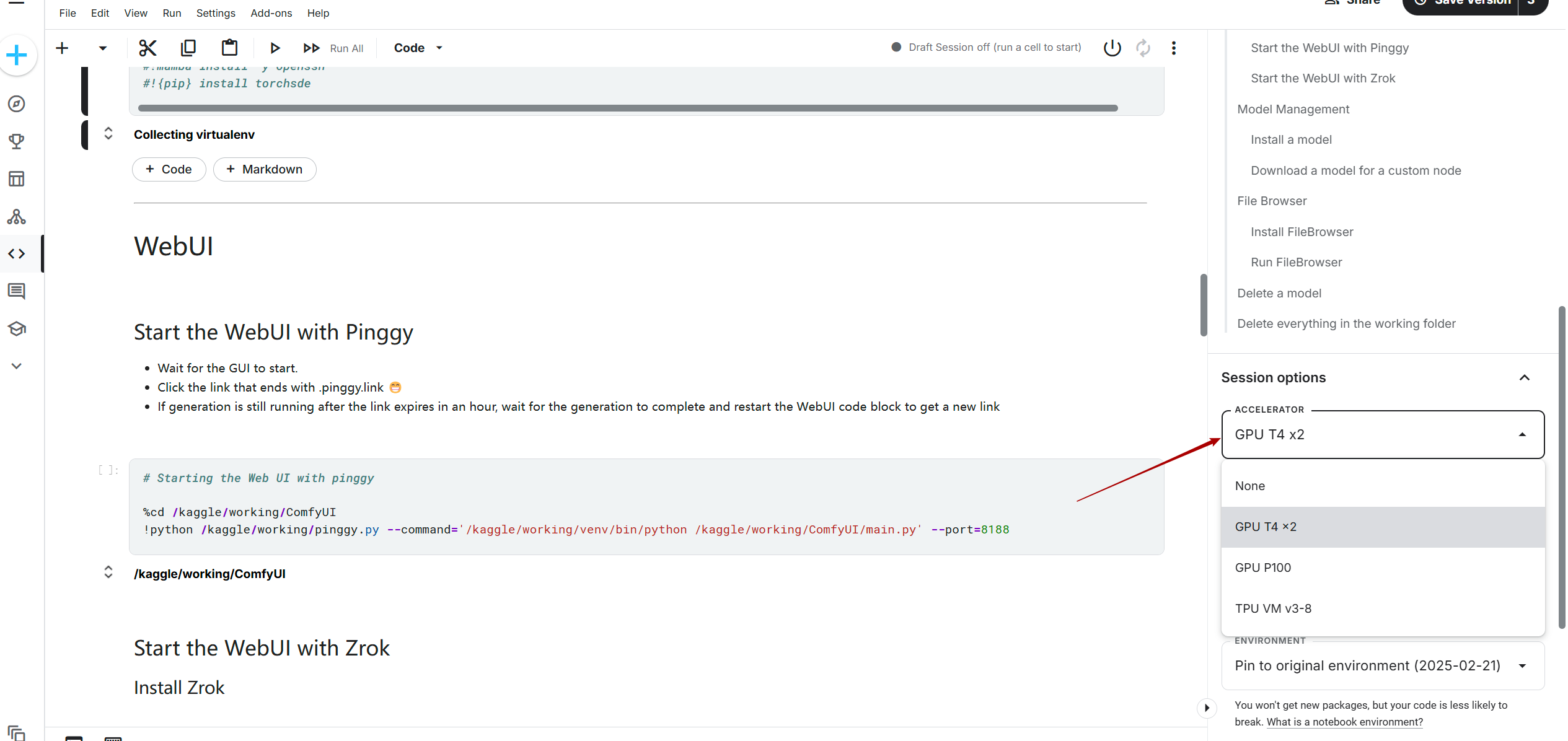Click the copy cell icon
Image resolution: width=1568 pixels, height=741 pixels.
[188, 48]
